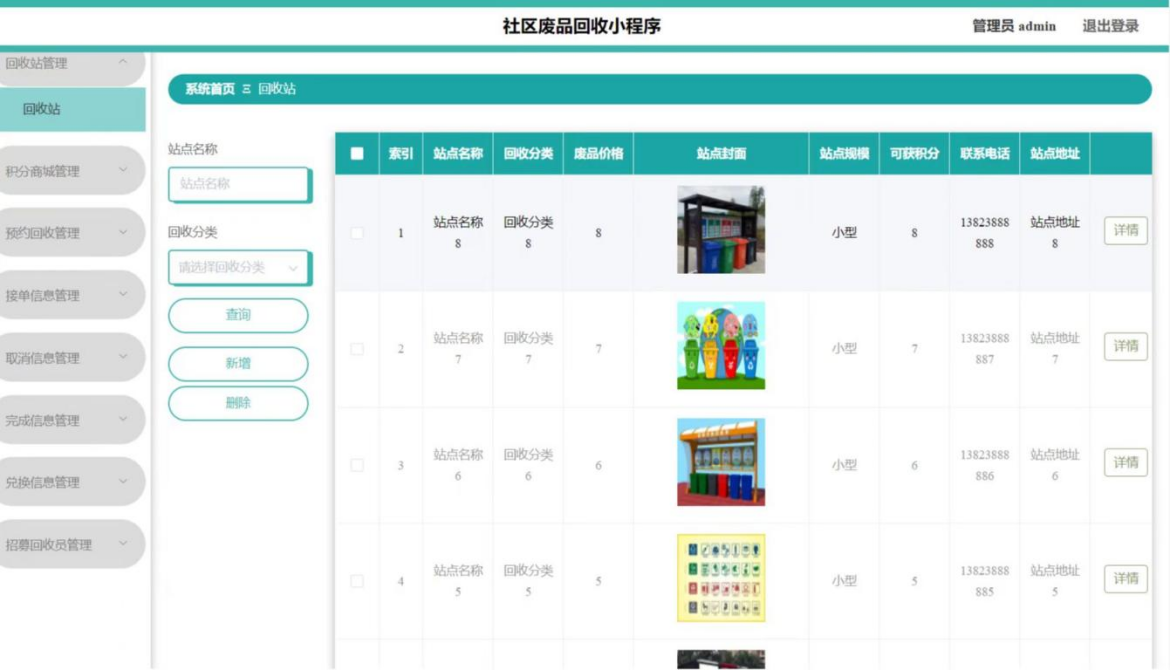Go to 系统首页 in the breadcrumb
Screen dimensions: 1171x671
point(210,89)
